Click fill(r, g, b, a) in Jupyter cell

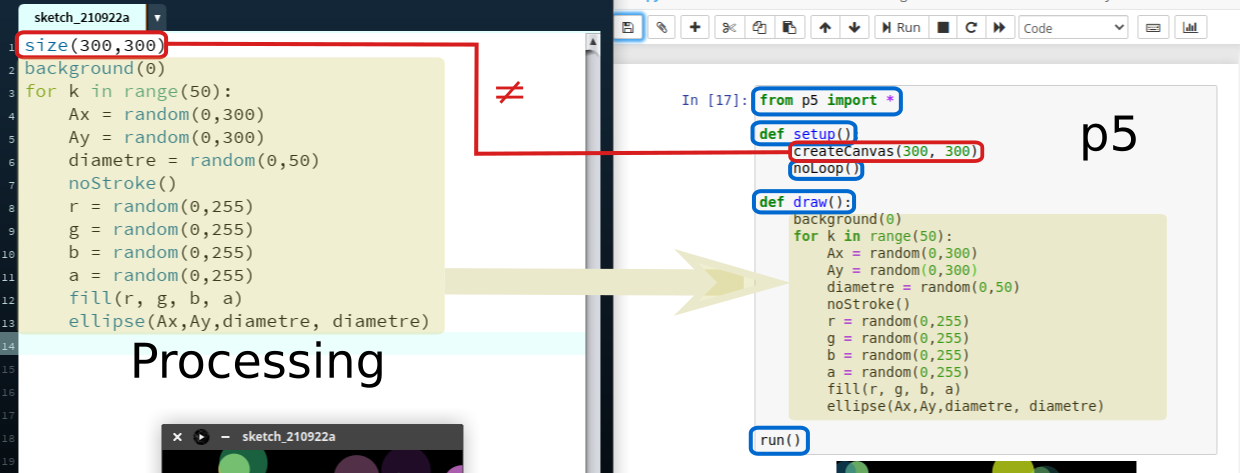(x=894, y=389)
